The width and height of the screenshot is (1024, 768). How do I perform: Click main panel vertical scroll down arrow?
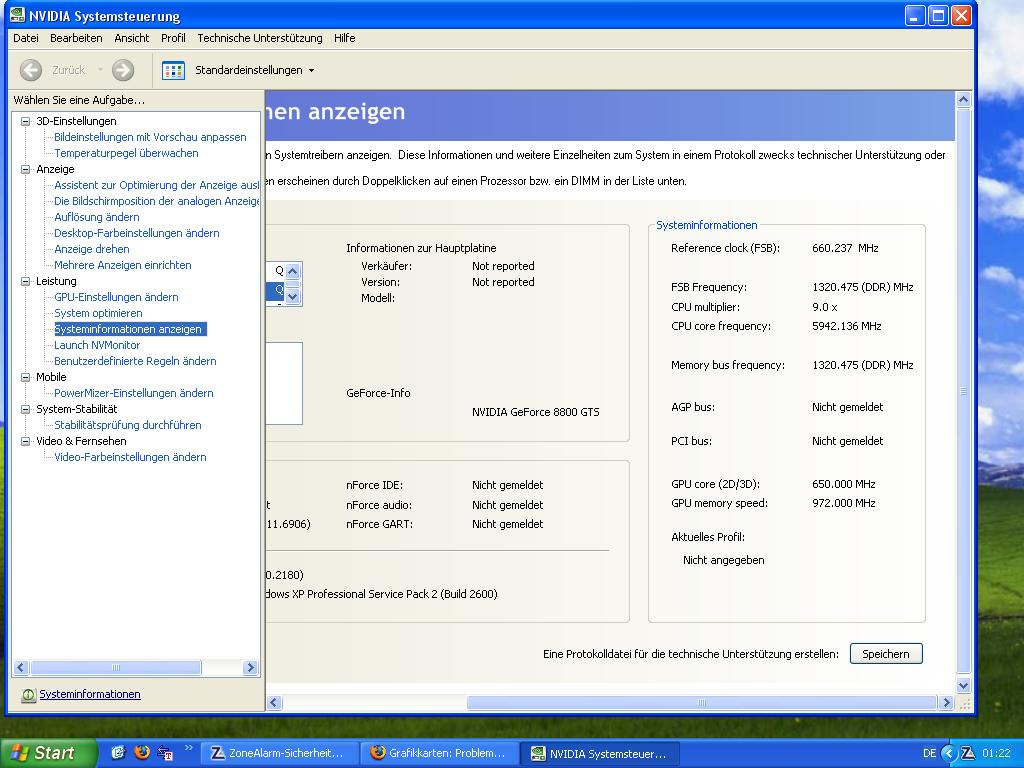coord(963,685)
